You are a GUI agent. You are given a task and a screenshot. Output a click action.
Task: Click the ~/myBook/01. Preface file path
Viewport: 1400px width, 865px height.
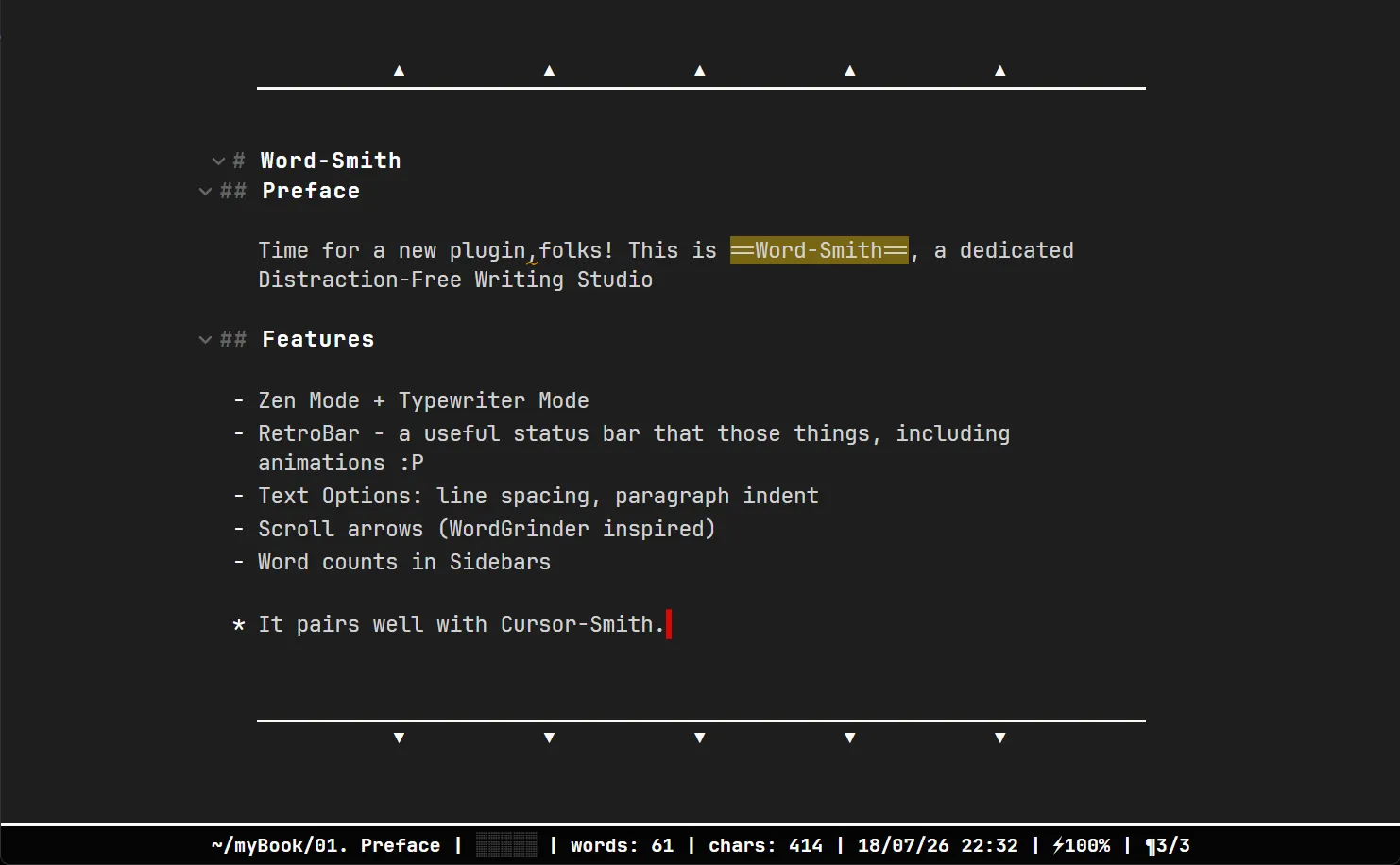[326, 845]
